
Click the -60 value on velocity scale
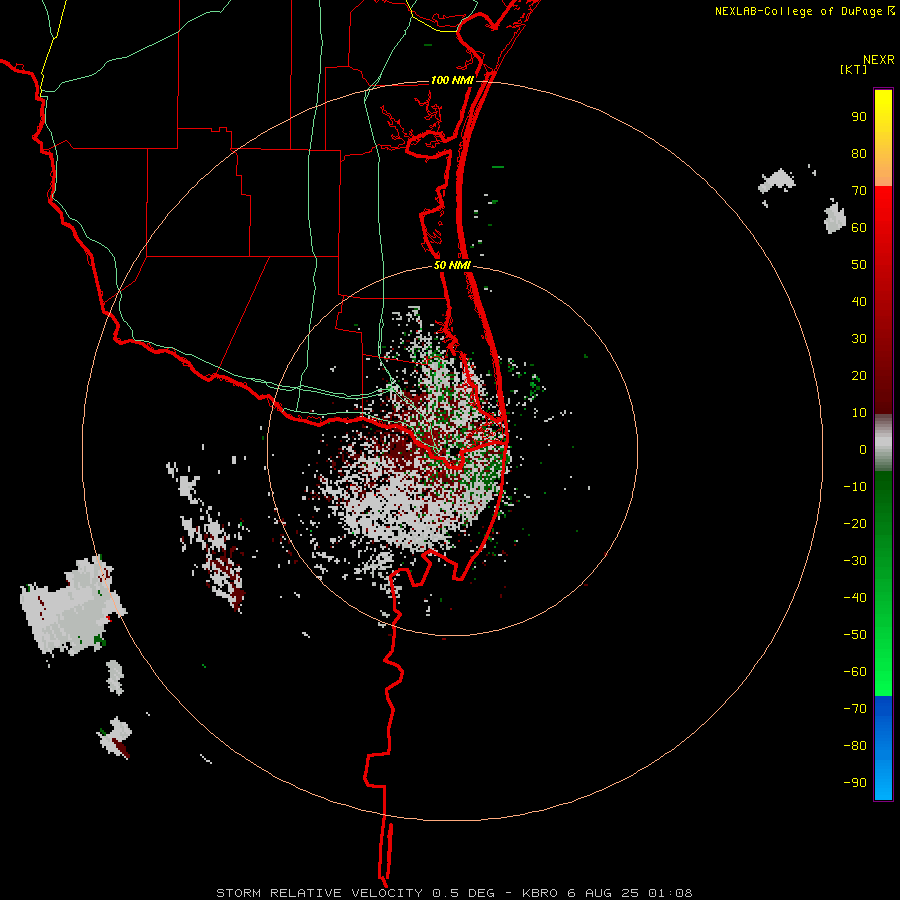coord(855,672)
